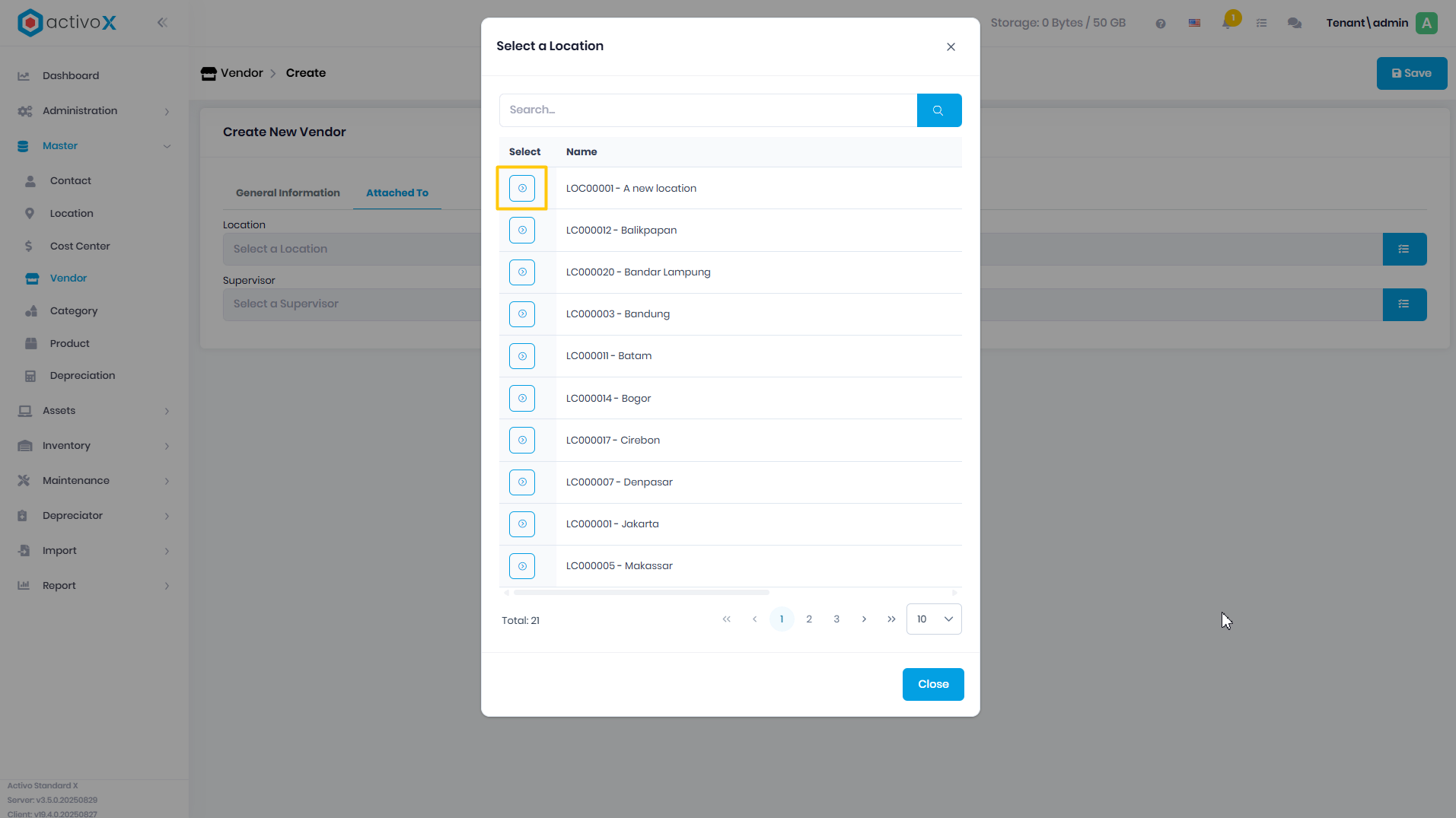Click the activoX logo
This screenshot has width=1456, height=818.
coord(67,23)
